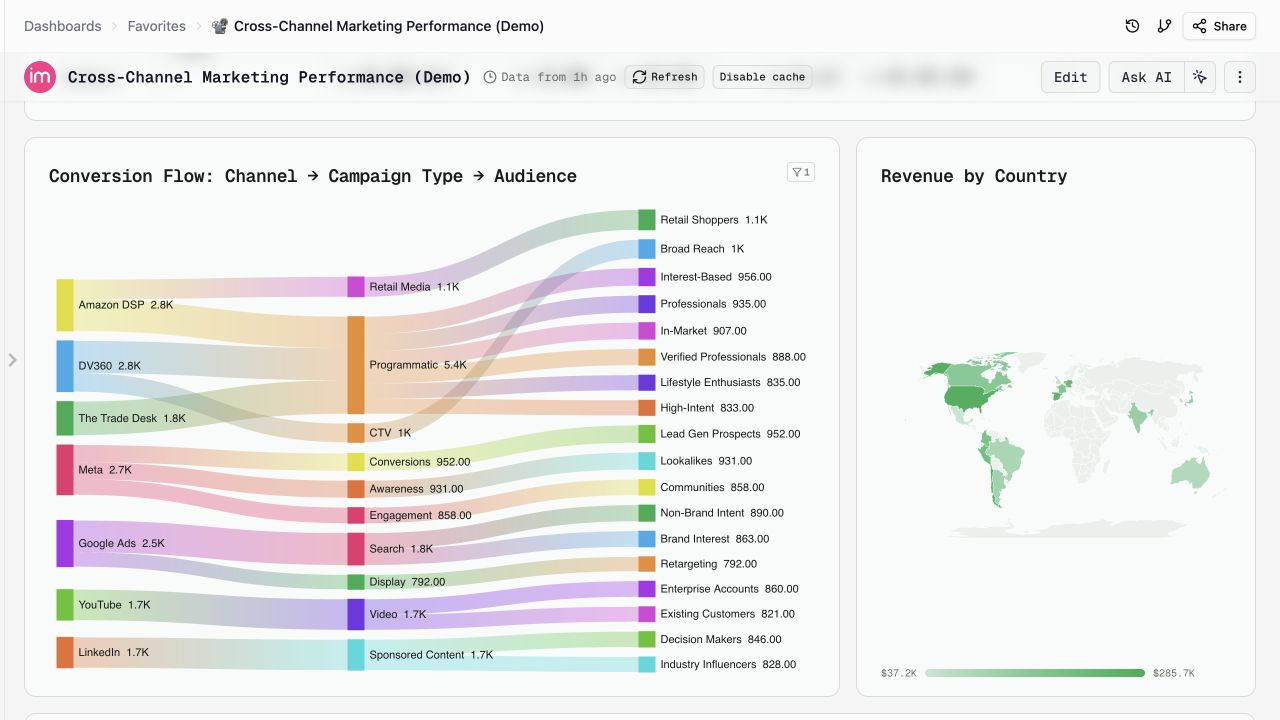
Task: Click the pink 'im' logo avatar
Action: 40,77
